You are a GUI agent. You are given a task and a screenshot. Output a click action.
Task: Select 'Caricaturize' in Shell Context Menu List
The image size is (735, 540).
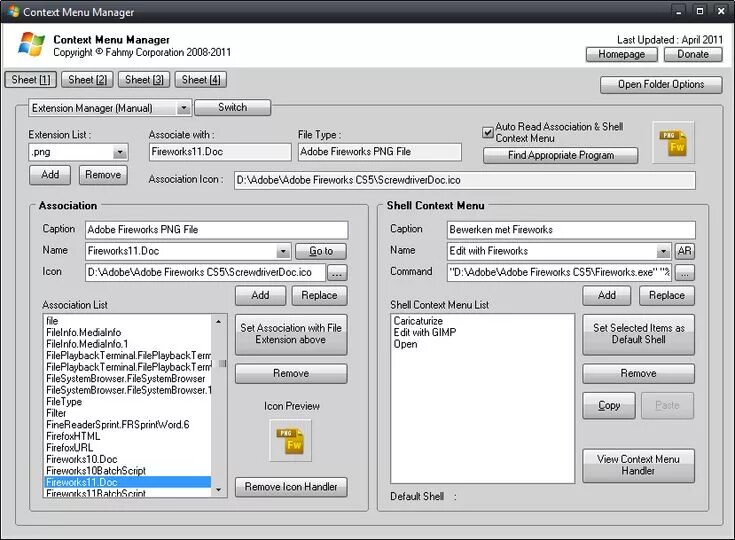click(418, 321)
